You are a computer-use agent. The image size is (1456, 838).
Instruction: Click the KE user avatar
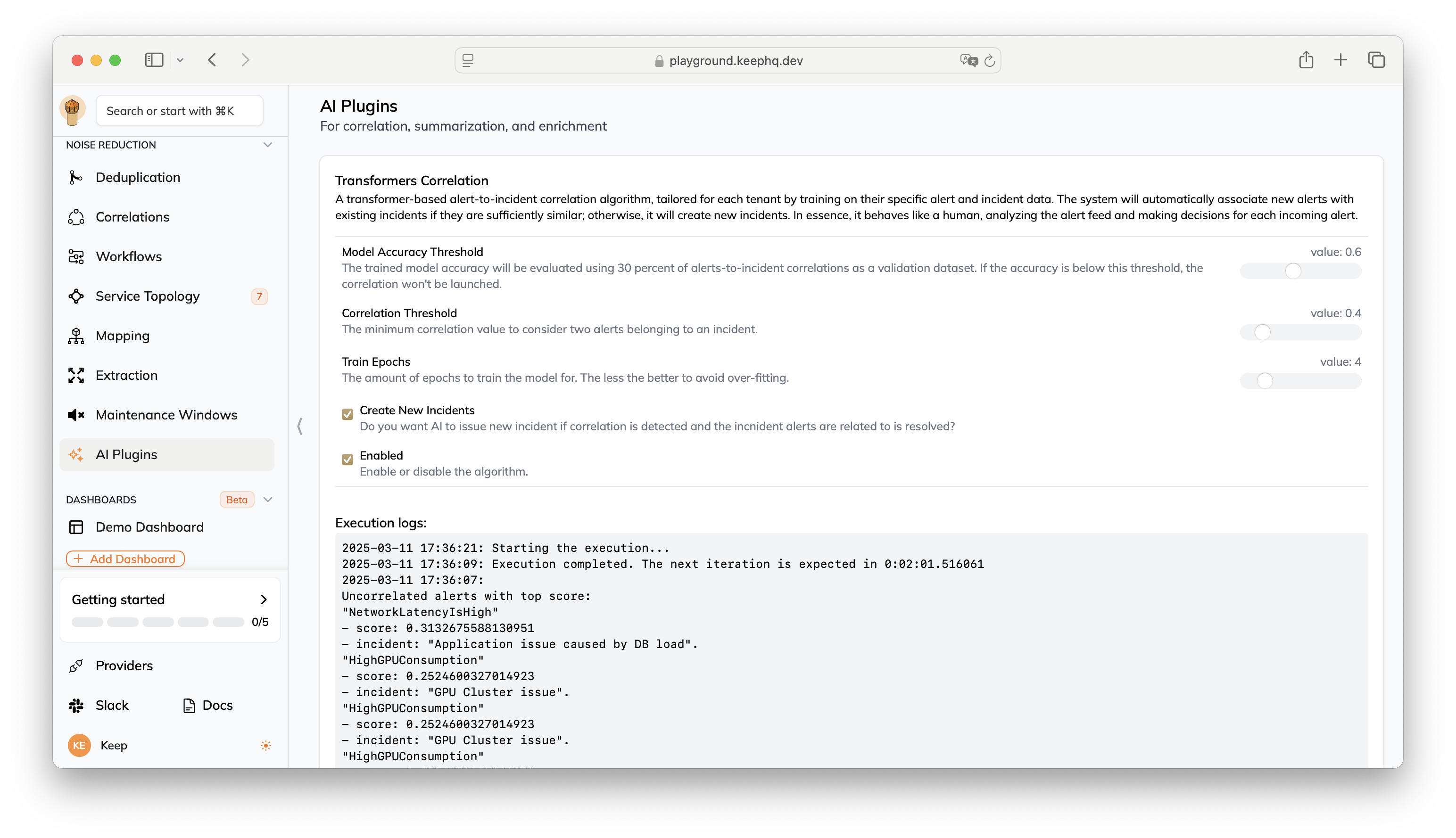point(80,745)
